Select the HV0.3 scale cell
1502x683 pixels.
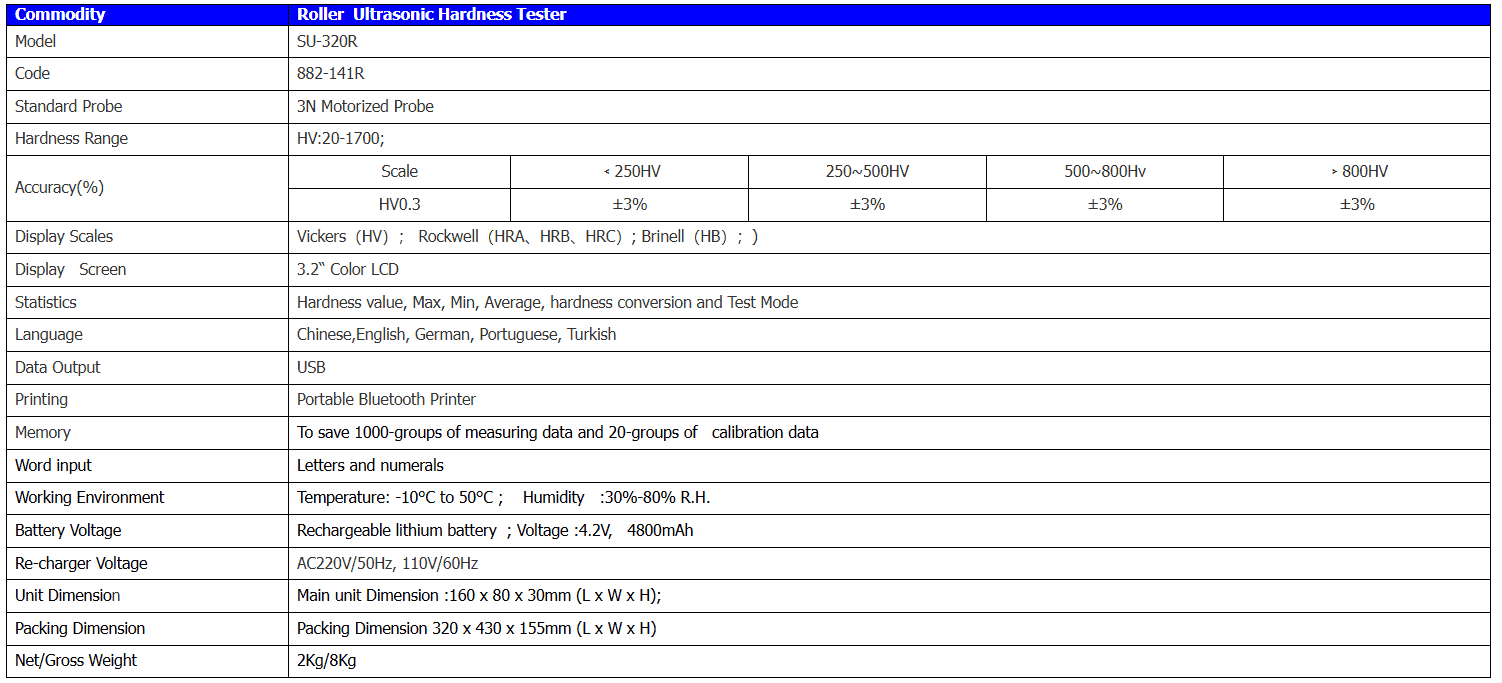coord(399,204)
